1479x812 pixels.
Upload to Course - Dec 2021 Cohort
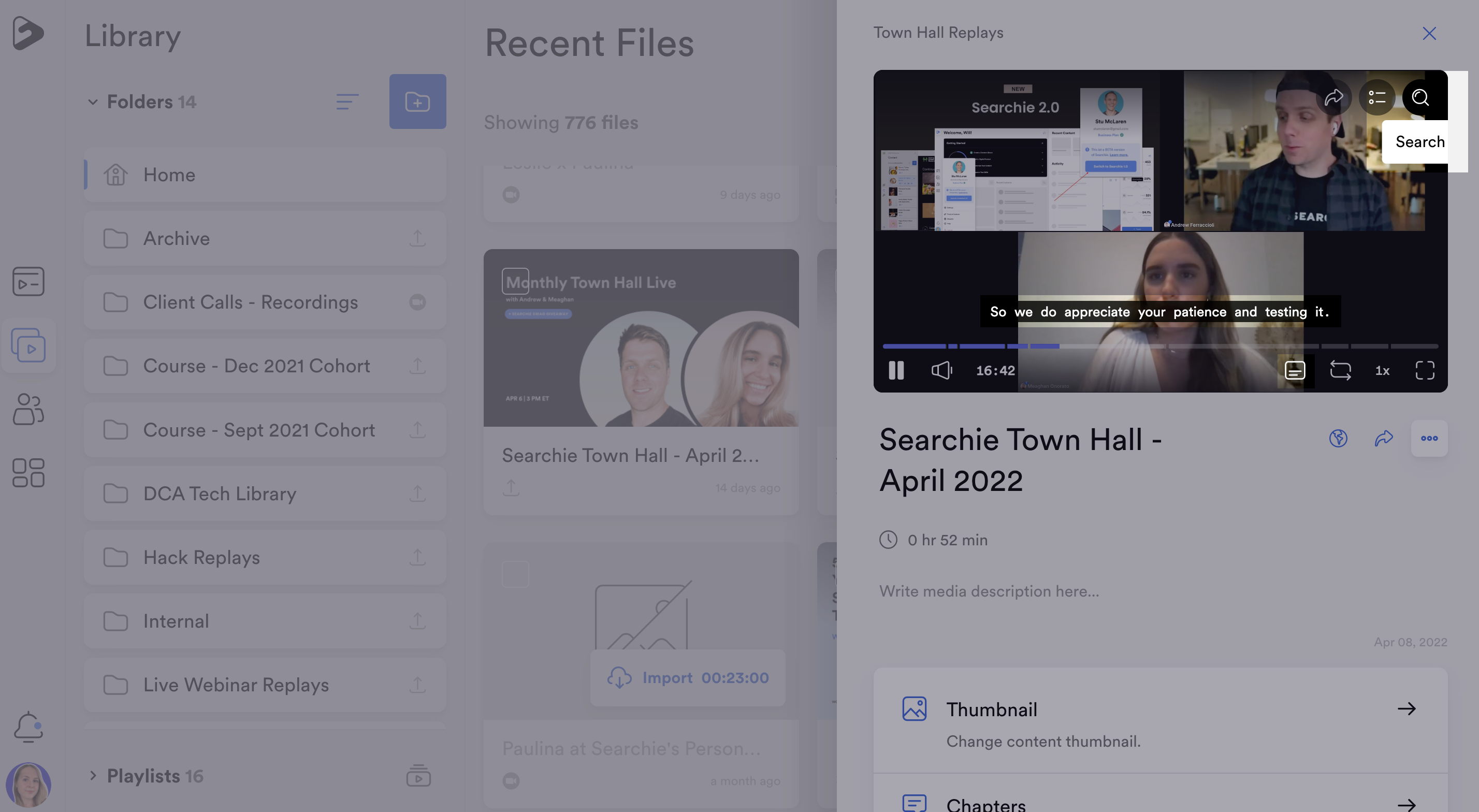click(x=417, y=366)
